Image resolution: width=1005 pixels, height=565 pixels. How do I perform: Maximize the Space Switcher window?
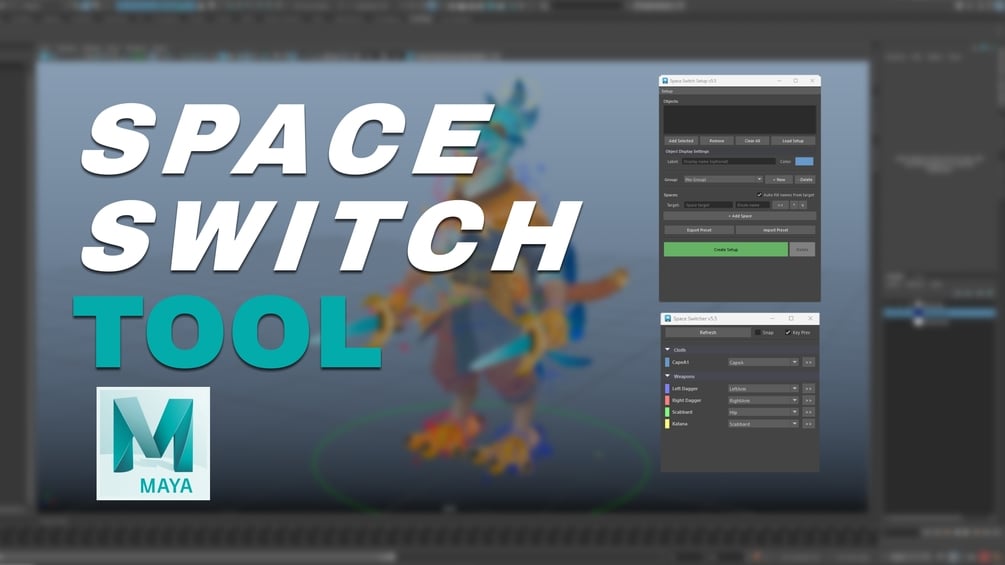pyautogui.click(x=791, y=318)
